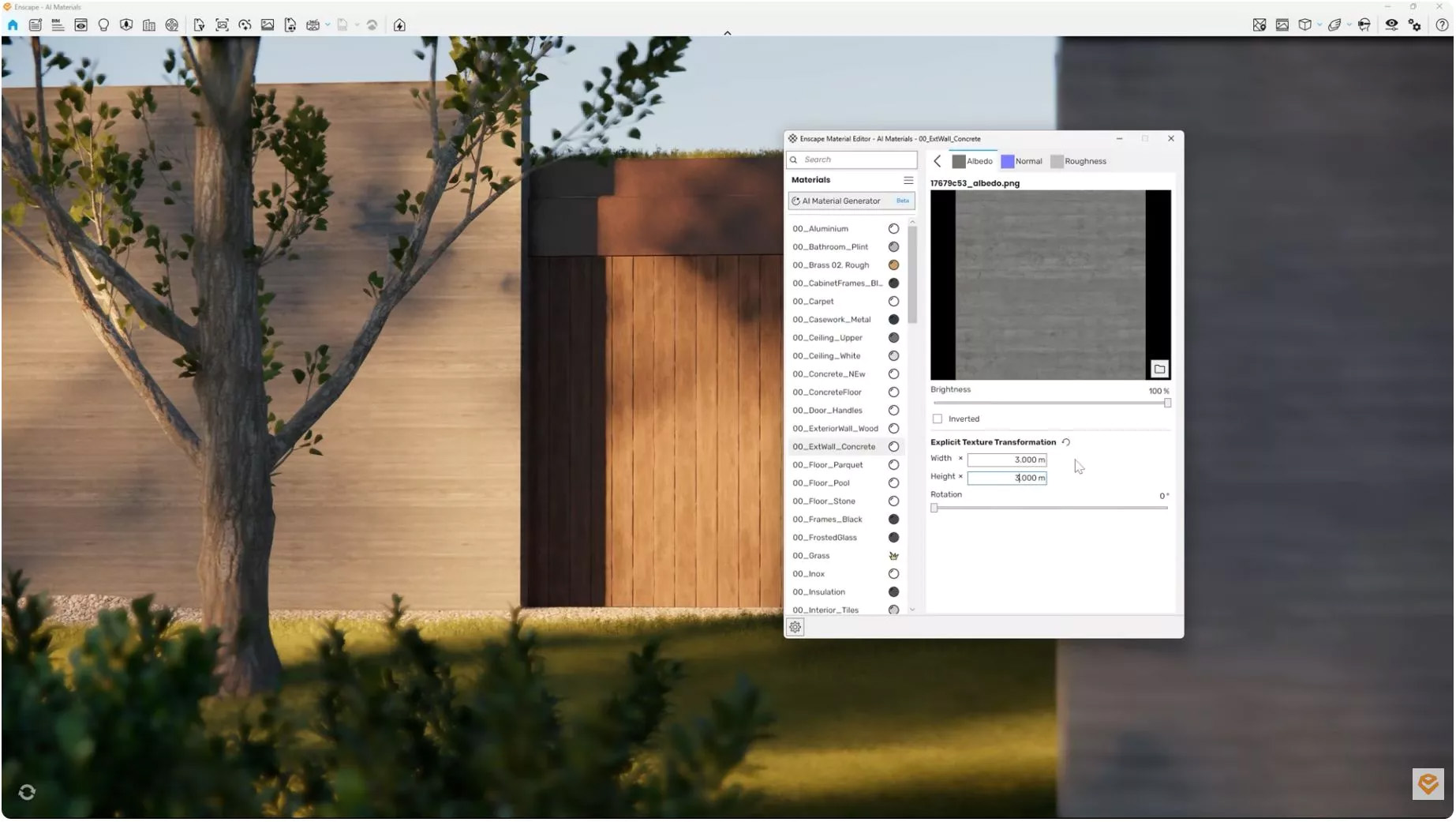Image resolution: width=1456 pixels, height=822 pixels.
Task: Expand the dropdown beside the 3D cube icon
Action: (x=1319, y=25)
